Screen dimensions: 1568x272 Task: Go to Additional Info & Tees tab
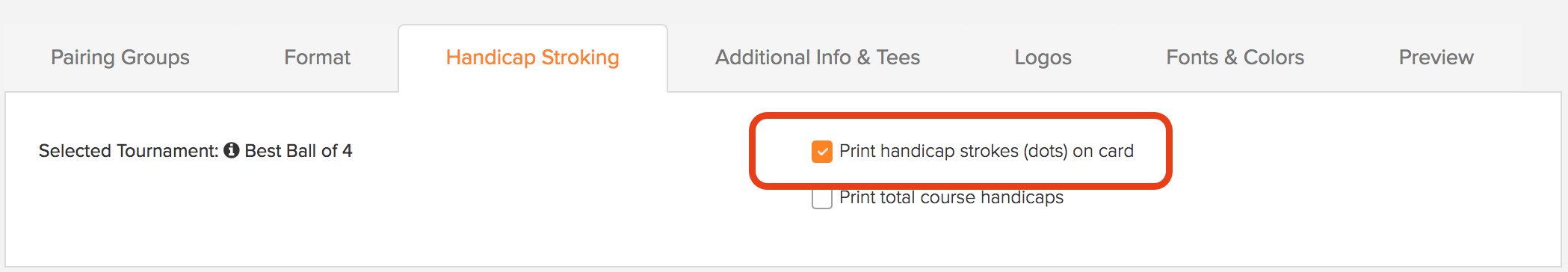click(818, 58)
